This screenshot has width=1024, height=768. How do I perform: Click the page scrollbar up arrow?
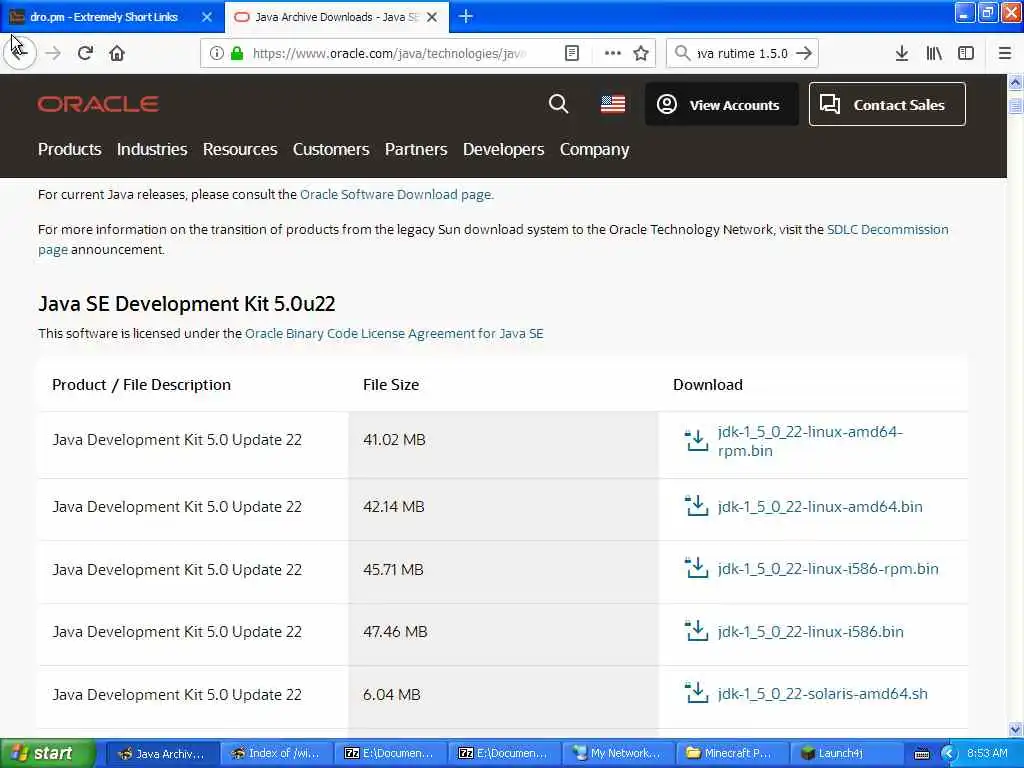click(x=1015, y=82)
